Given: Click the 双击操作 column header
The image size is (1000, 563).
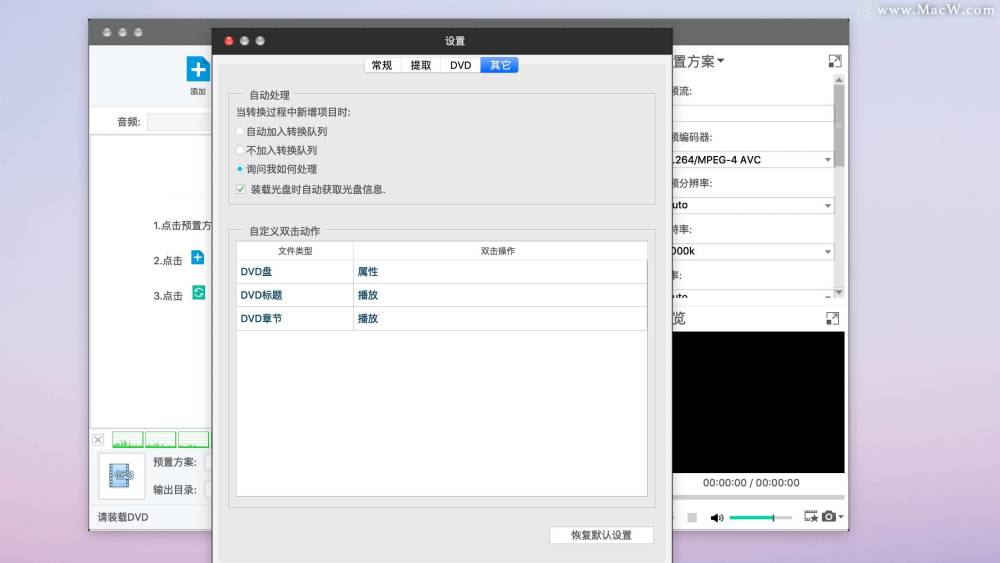Looking at the screenshot, I should coord(500,251).
